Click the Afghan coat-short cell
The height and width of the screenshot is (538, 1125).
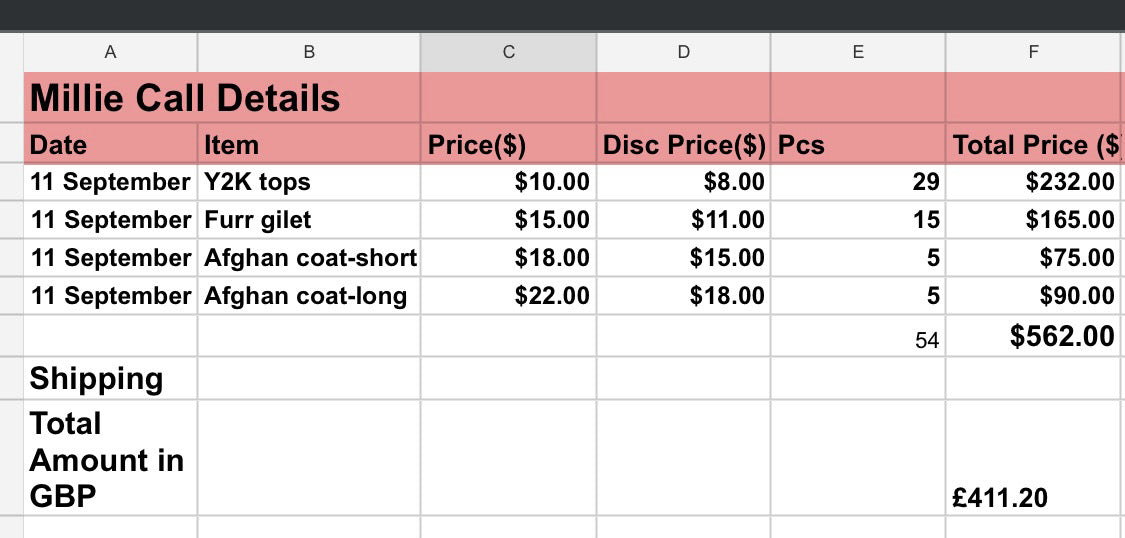[309, 258]
